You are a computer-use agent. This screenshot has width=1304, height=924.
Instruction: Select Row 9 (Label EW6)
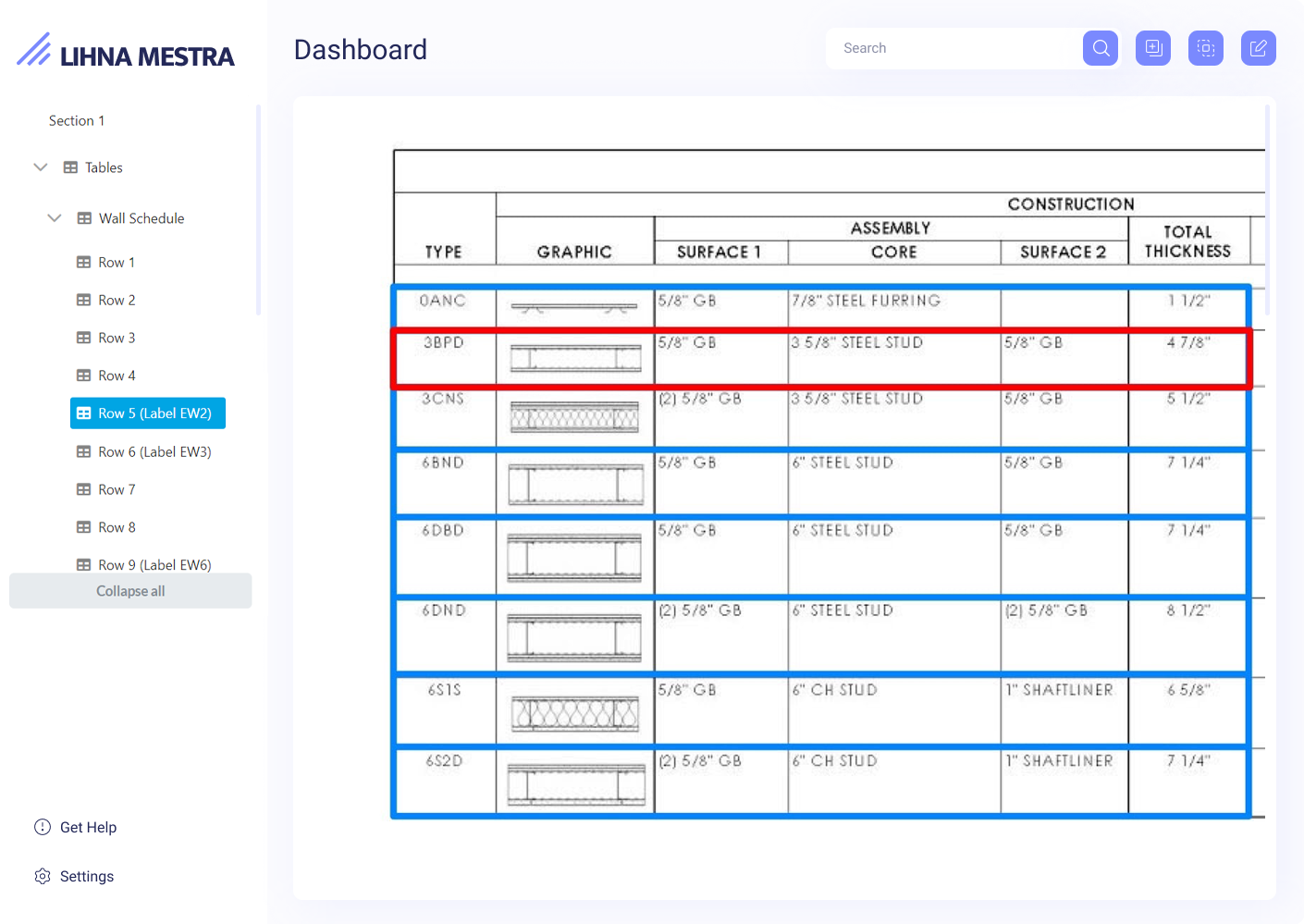pyautogui.click(x=154, y=564)
